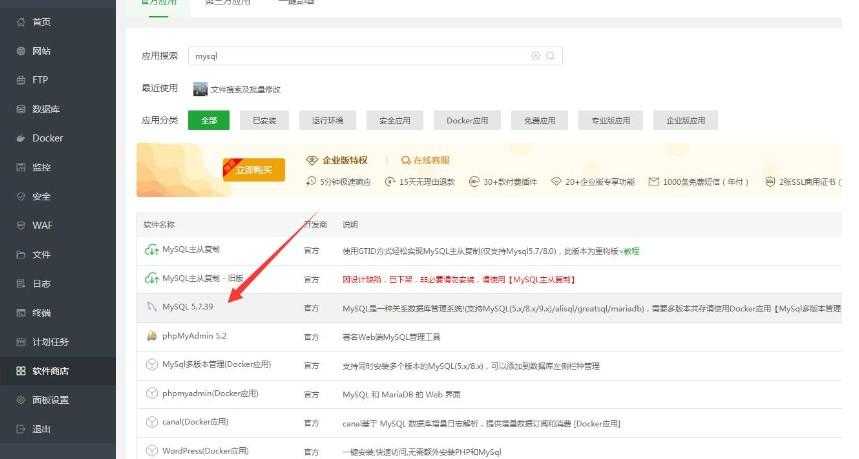Open Docker in the left sidebar

(x=46, y=138)
